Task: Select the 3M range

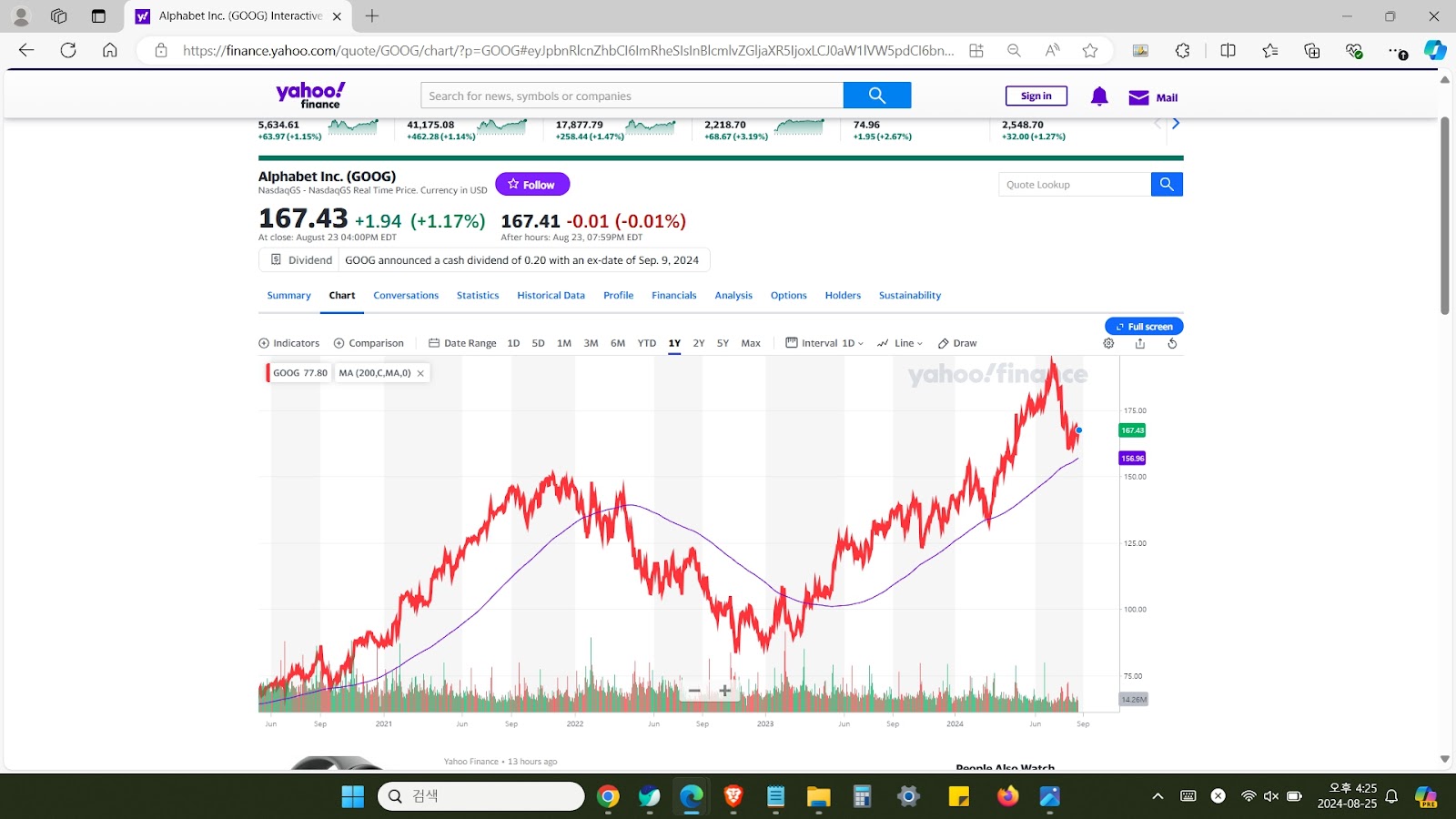Action: point(591,343)
